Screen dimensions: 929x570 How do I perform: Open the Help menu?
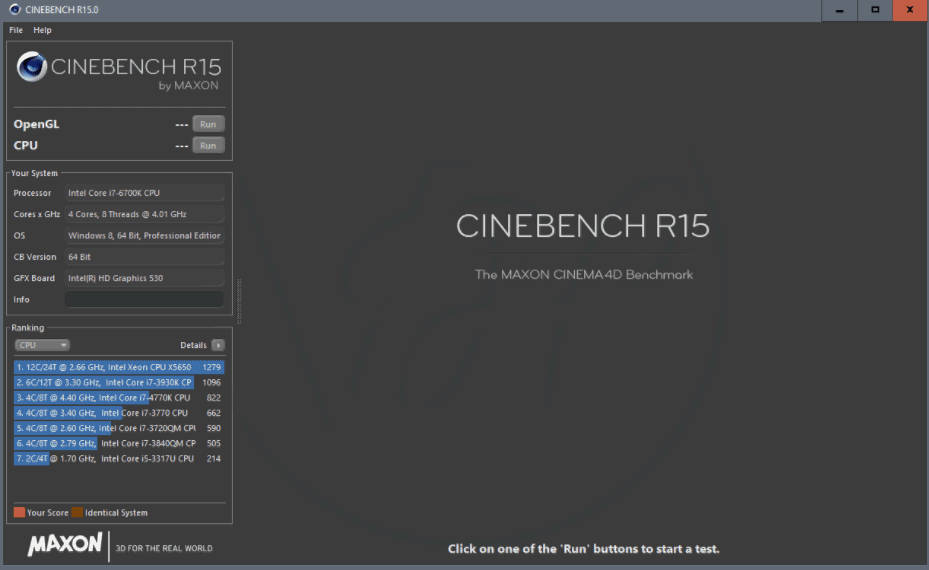pyautogui.click(x=42, y=30)
